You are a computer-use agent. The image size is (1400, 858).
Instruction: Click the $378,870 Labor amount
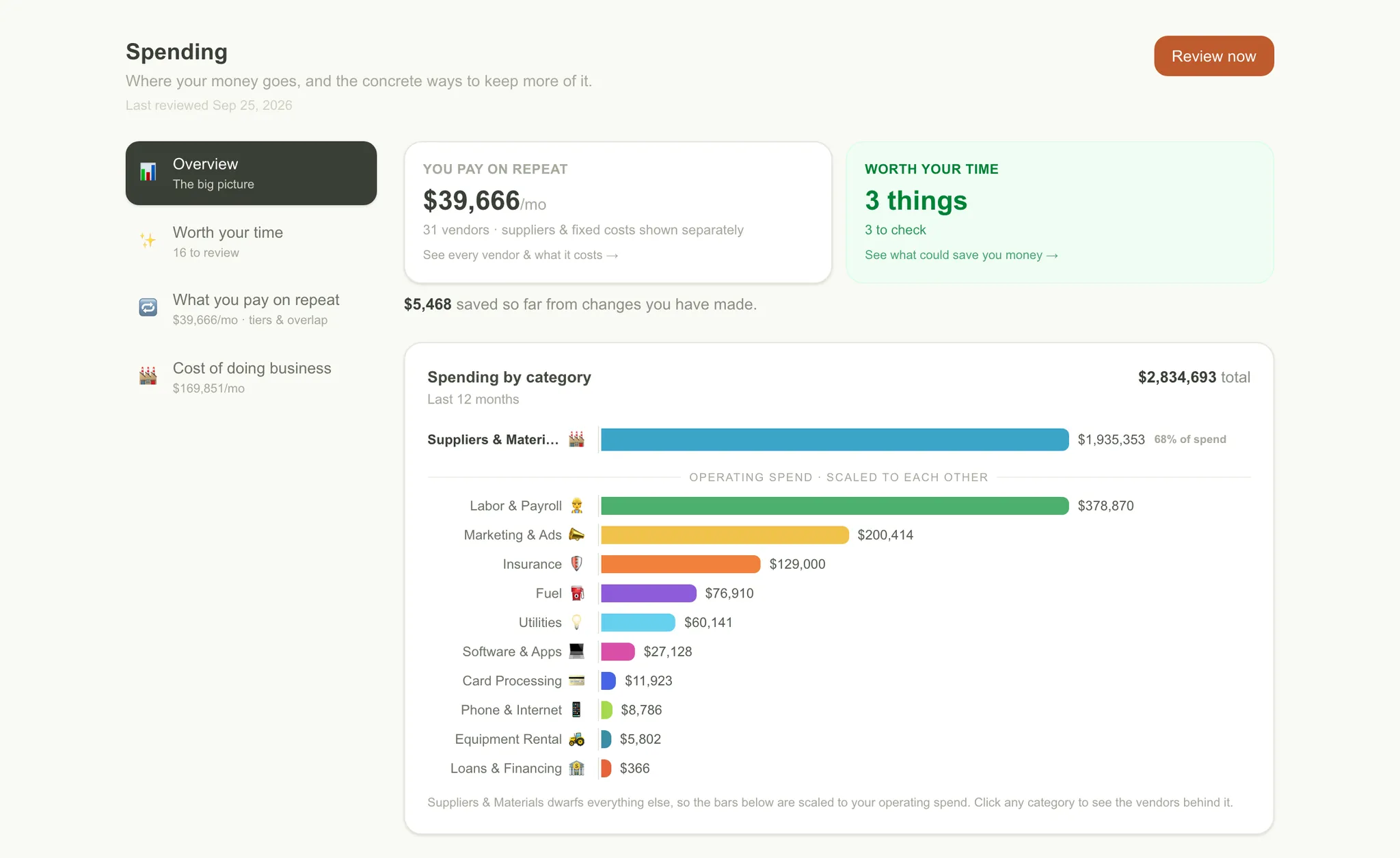pos(1105,506)
